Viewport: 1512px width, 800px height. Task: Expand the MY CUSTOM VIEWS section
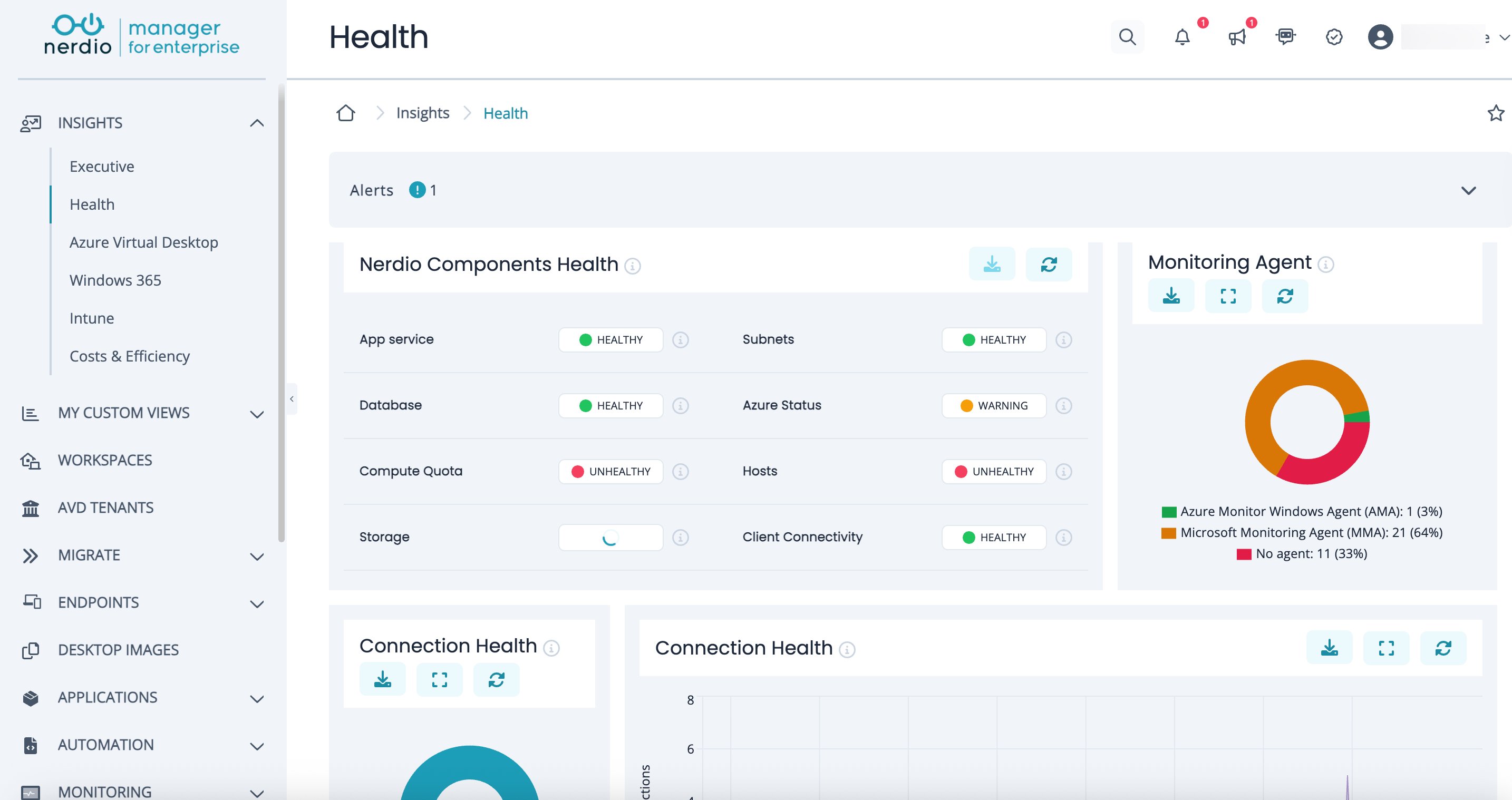point(257,414)
